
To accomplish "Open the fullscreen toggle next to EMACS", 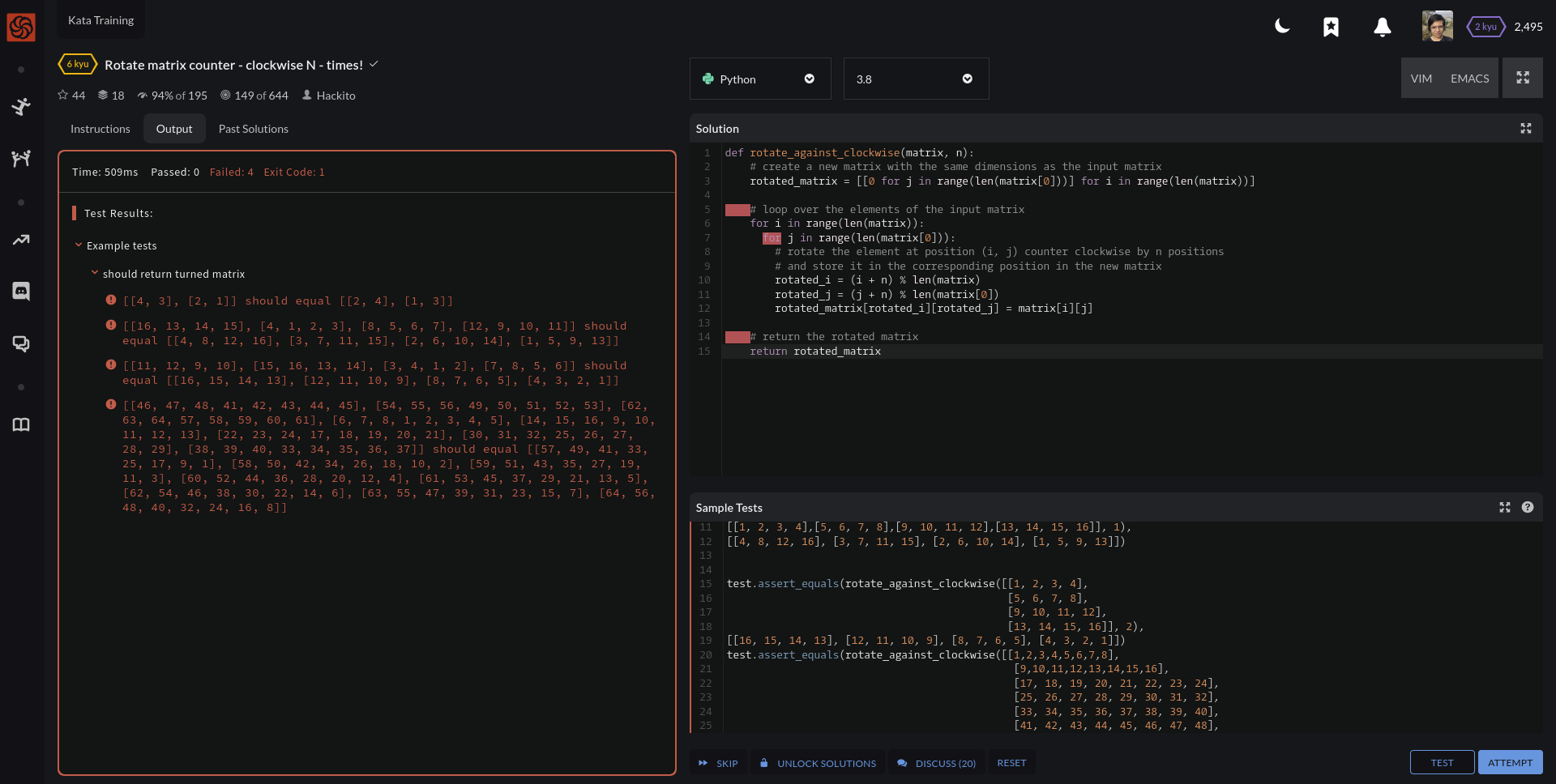I will coord(1523,79).
